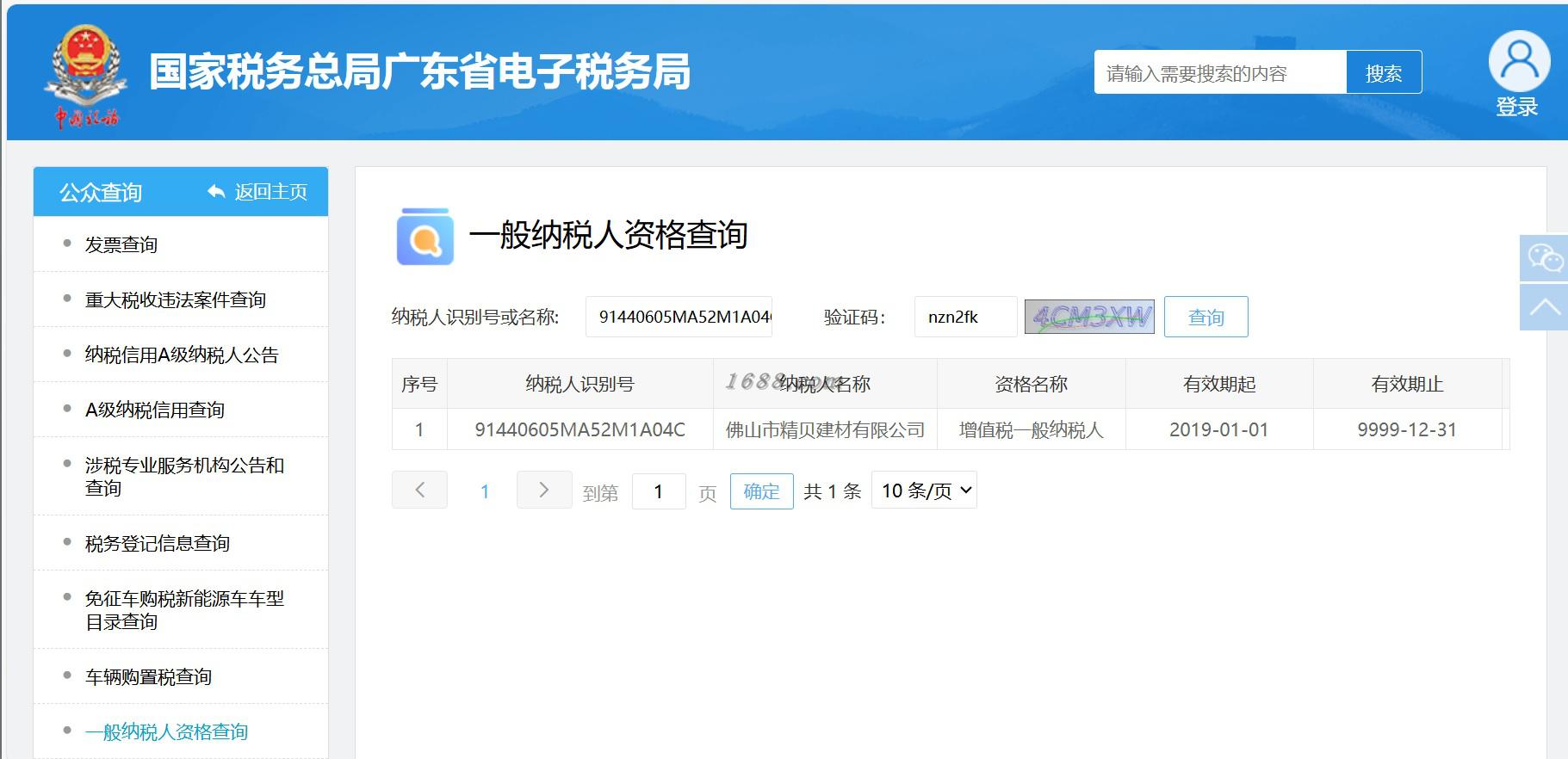Click the back-to-top arrow icon
The height and width of the screenshot is (759, 1568).
click(1545, 307)
